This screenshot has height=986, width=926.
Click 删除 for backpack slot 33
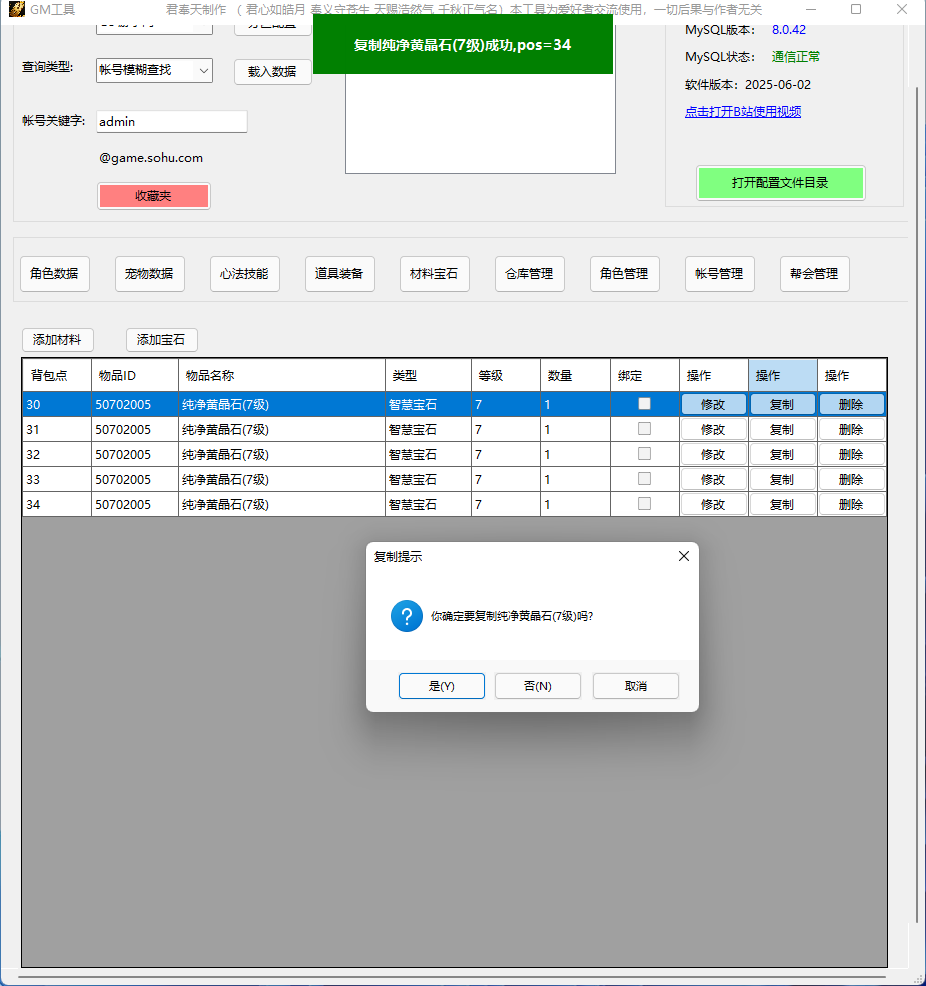point(851,479)
